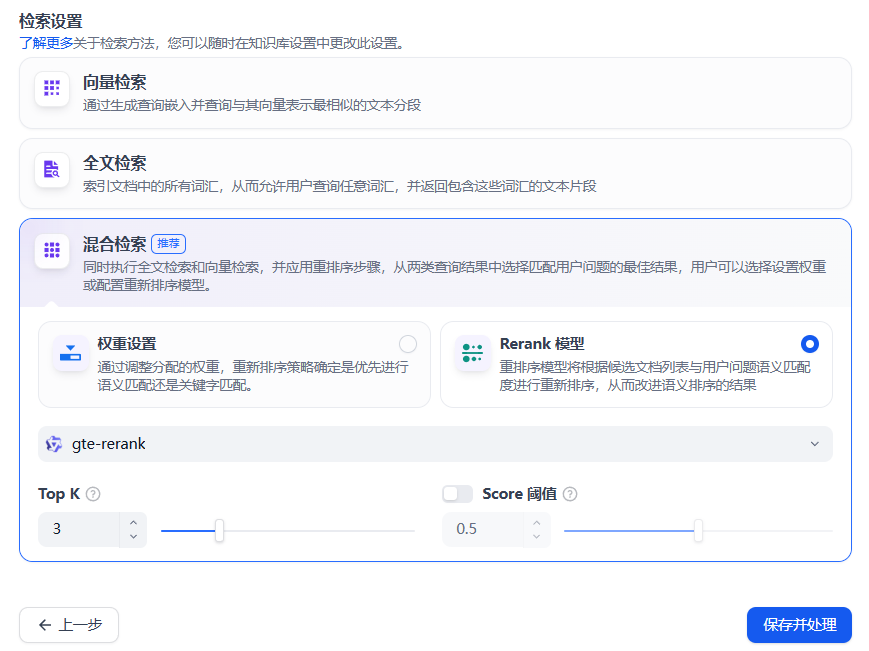This screenshot has width=869, height=651.
Task: Pick the Rerank 模型 card
Action: [636, 365]
